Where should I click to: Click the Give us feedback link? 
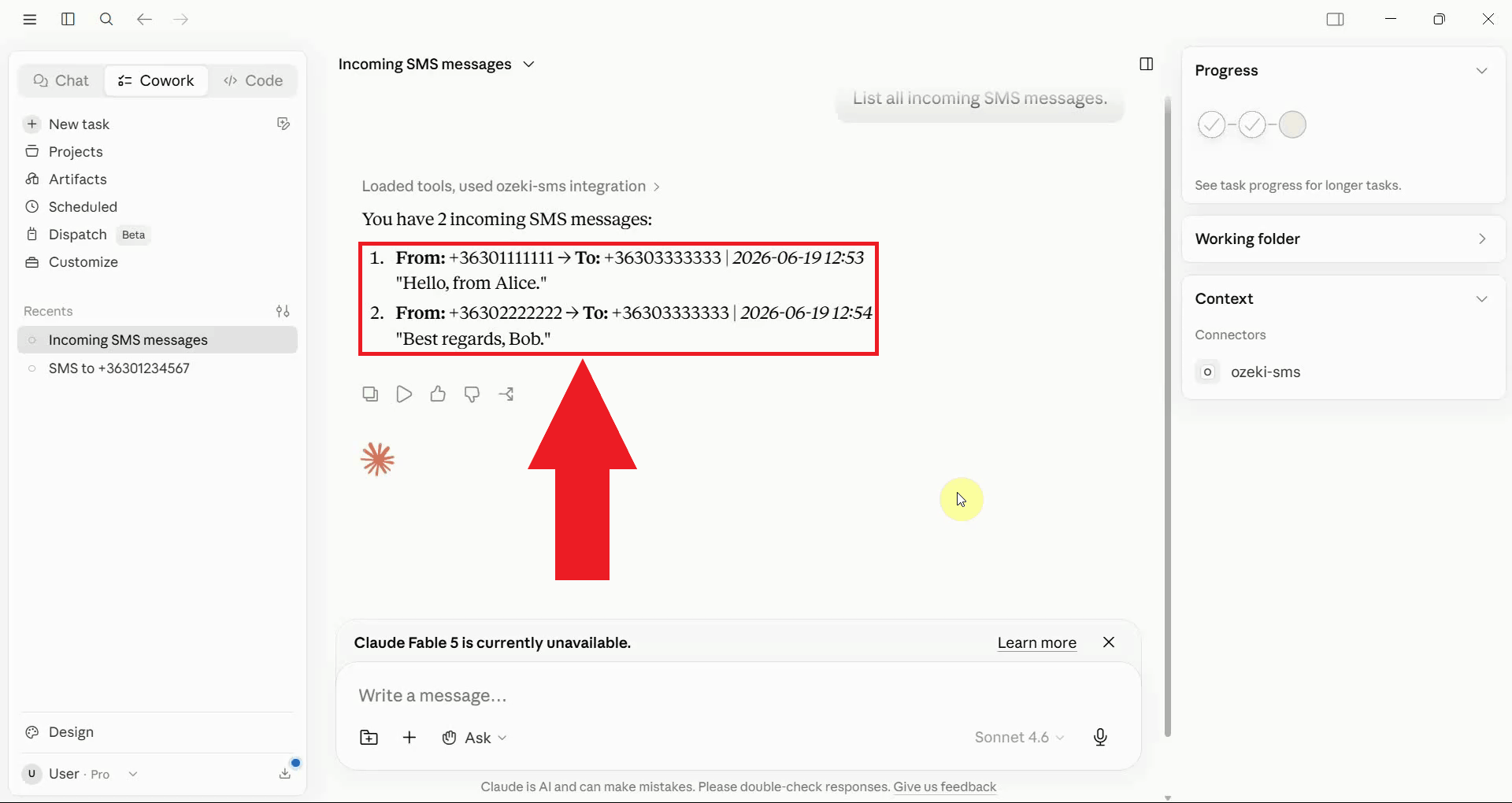point(944,786)
